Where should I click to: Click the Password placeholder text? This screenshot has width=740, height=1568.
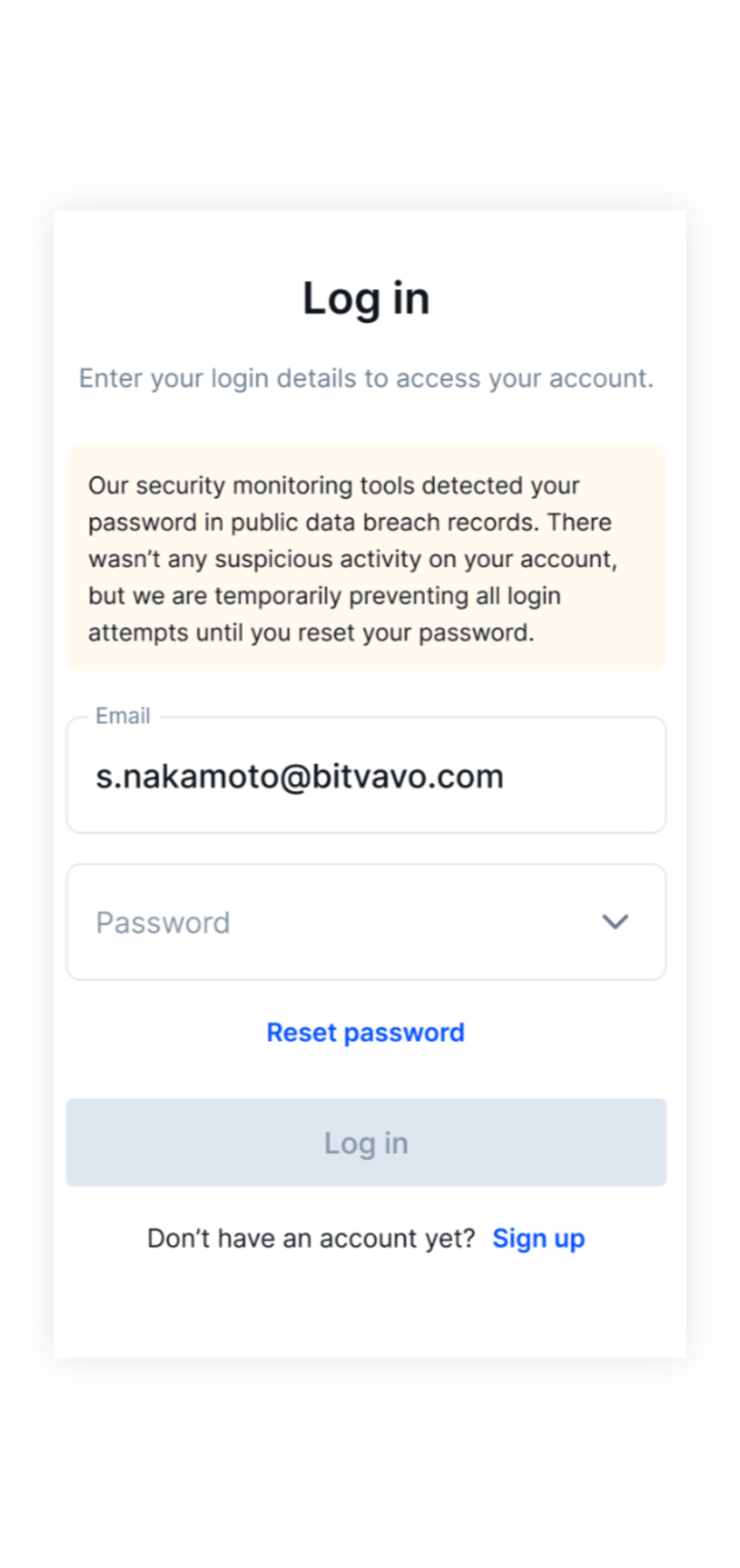[x=163, y=923]
